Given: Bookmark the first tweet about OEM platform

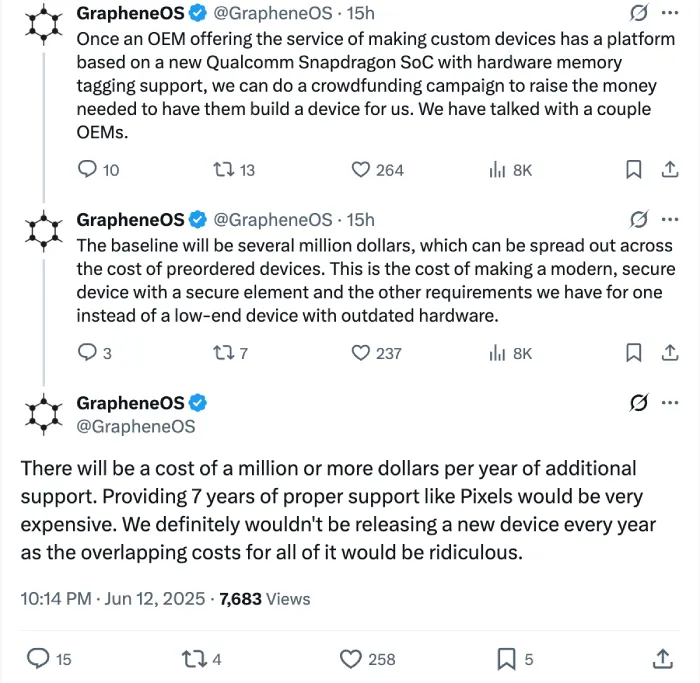Looking at the screenshot, I should pyautogui.click(x=633, y=170).
